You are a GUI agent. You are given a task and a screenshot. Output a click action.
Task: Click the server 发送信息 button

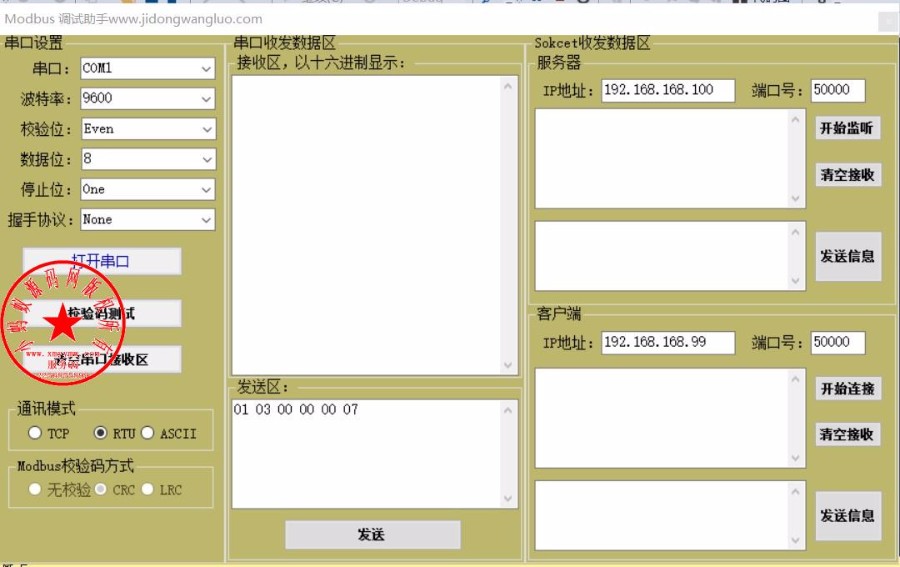click(x=848, y=256)
